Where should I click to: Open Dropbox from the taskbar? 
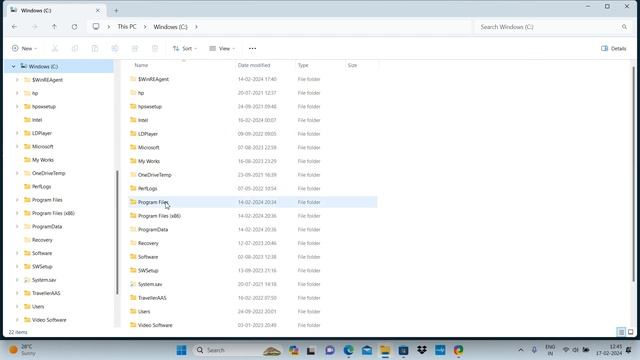point(422,350)
